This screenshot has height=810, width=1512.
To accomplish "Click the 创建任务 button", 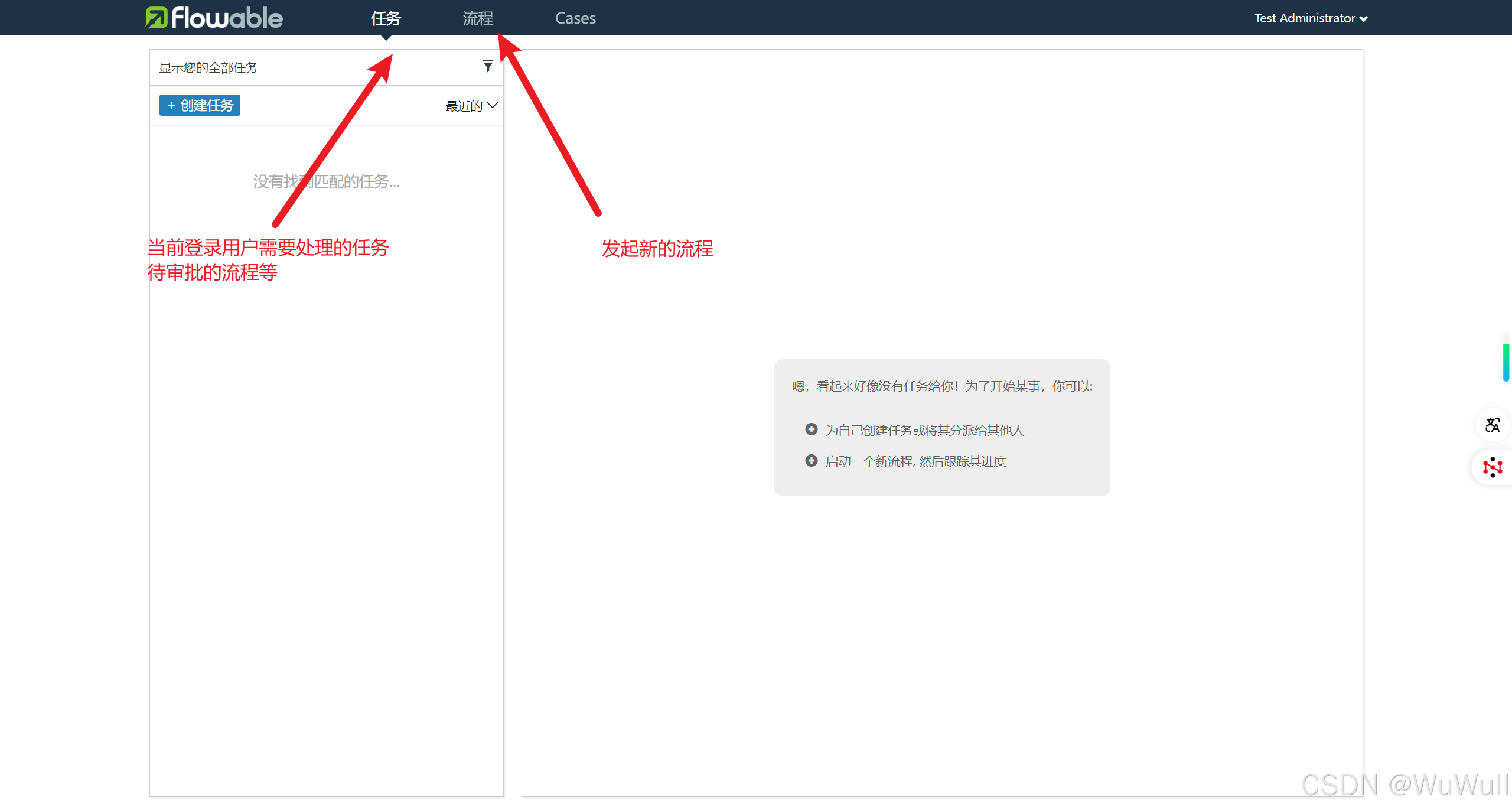I will (x=200, y=105).
